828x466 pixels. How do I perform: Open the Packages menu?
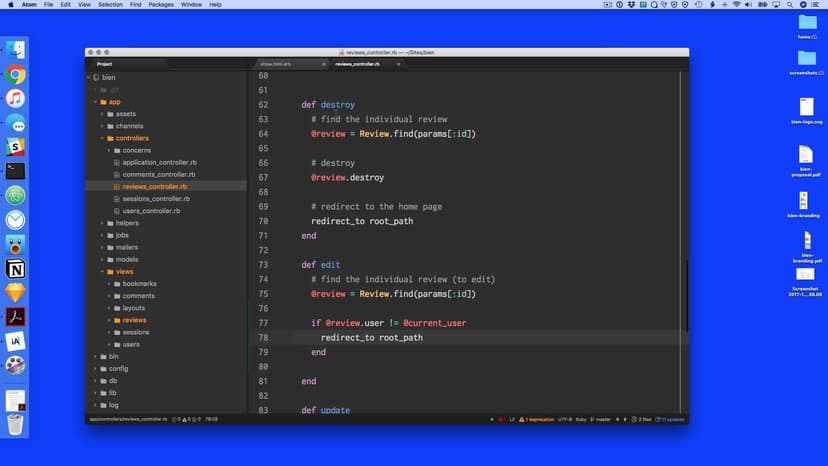[x=161, y=5]
